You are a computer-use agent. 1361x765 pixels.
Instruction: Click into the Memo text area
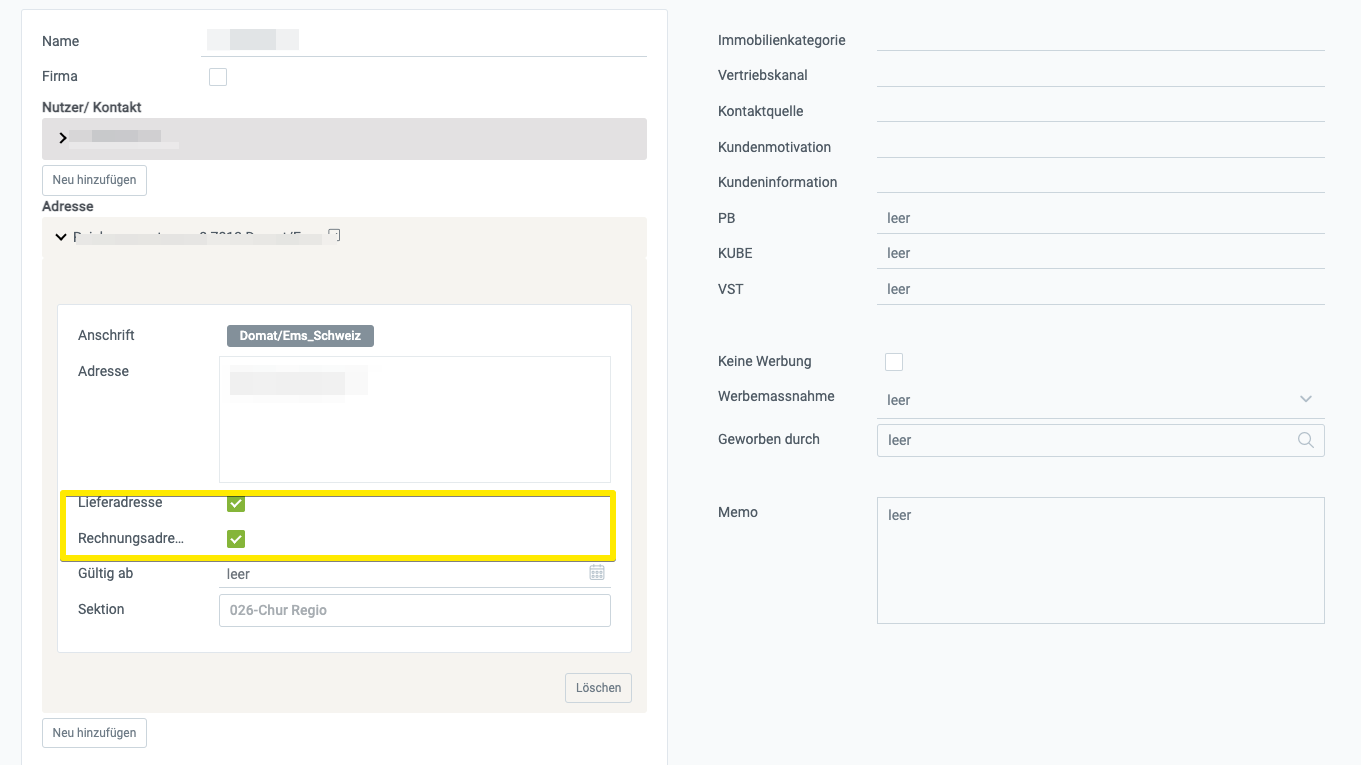click(x=1101, y=560)
